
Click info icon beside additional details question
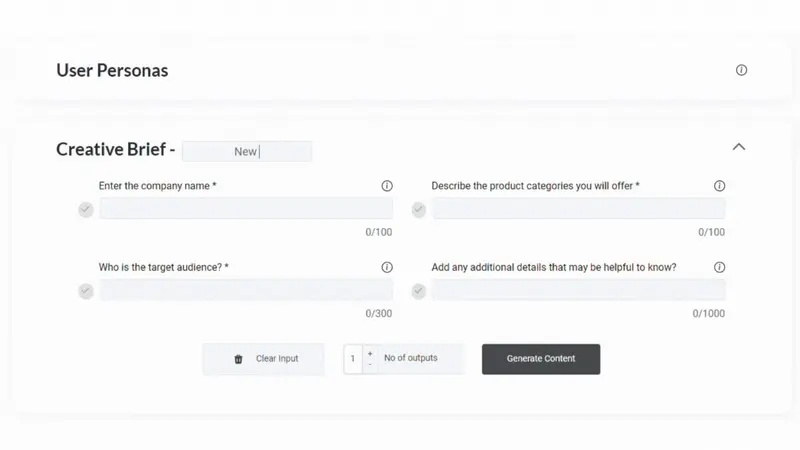[x=719, y=267]
